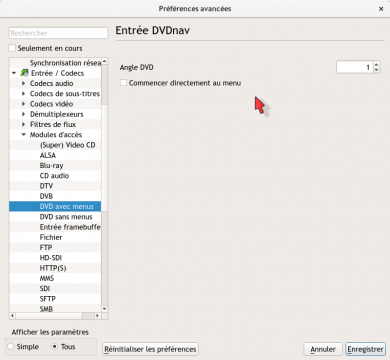
Task: Select the DTV access module
Action: click(x=55, y=186)
